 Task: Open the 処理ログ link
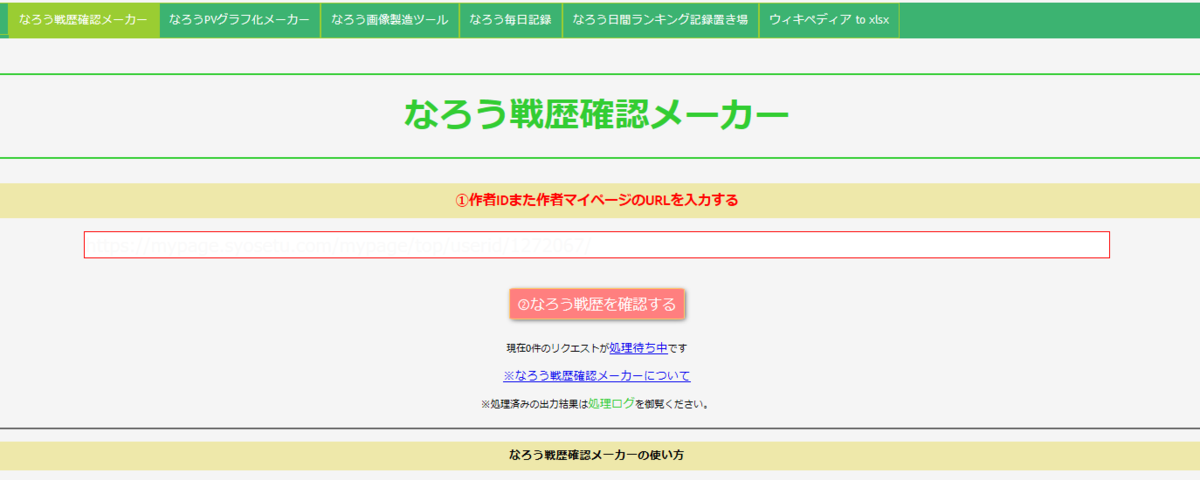pyautogui.click(x=611, y=404)
